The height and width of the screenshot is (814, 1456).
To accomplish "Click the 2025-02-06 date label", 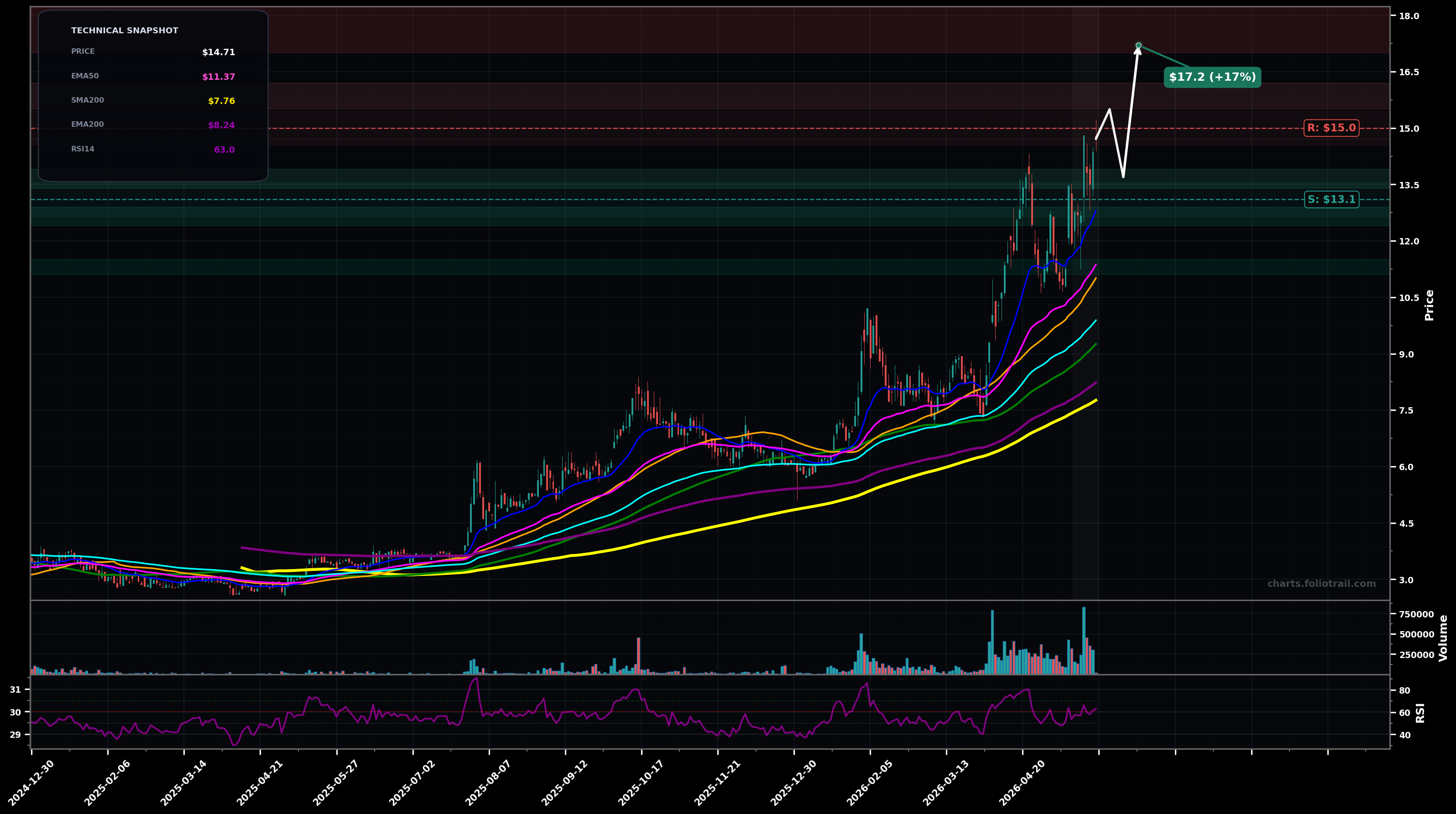I will pos(107,783).
